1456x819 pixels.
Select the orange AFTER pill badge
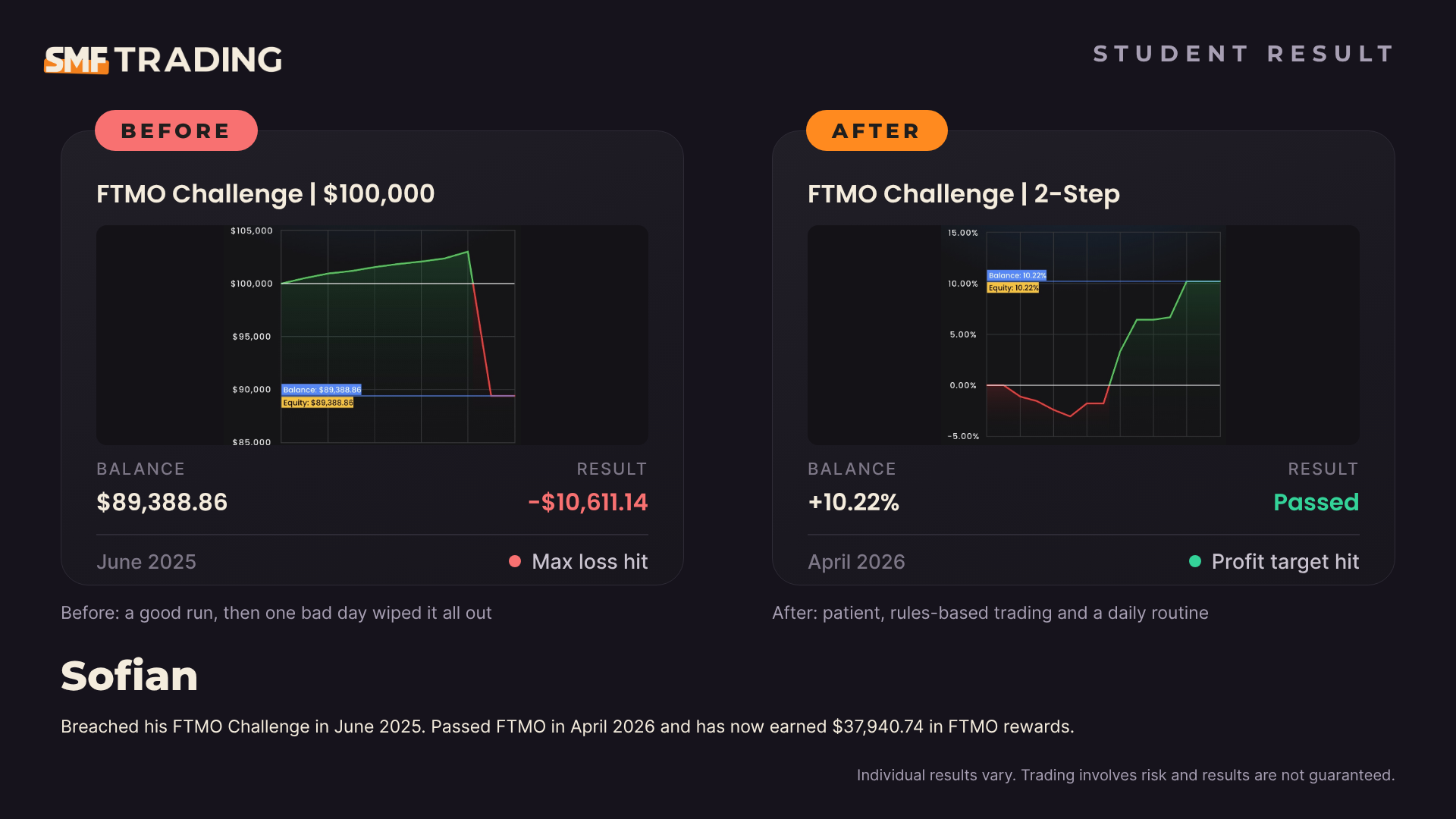pyautogui.click(x=877, y=130)
